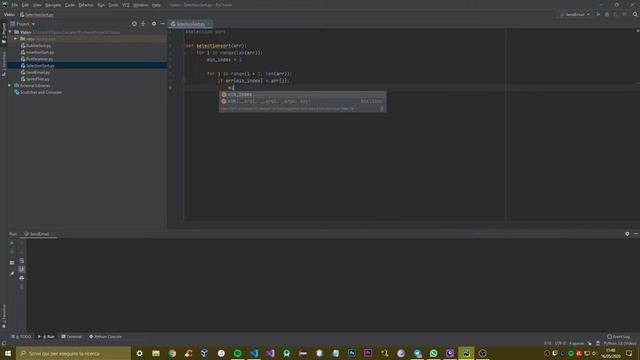Open the File menu
640x360 pixels.
point(15,5)
